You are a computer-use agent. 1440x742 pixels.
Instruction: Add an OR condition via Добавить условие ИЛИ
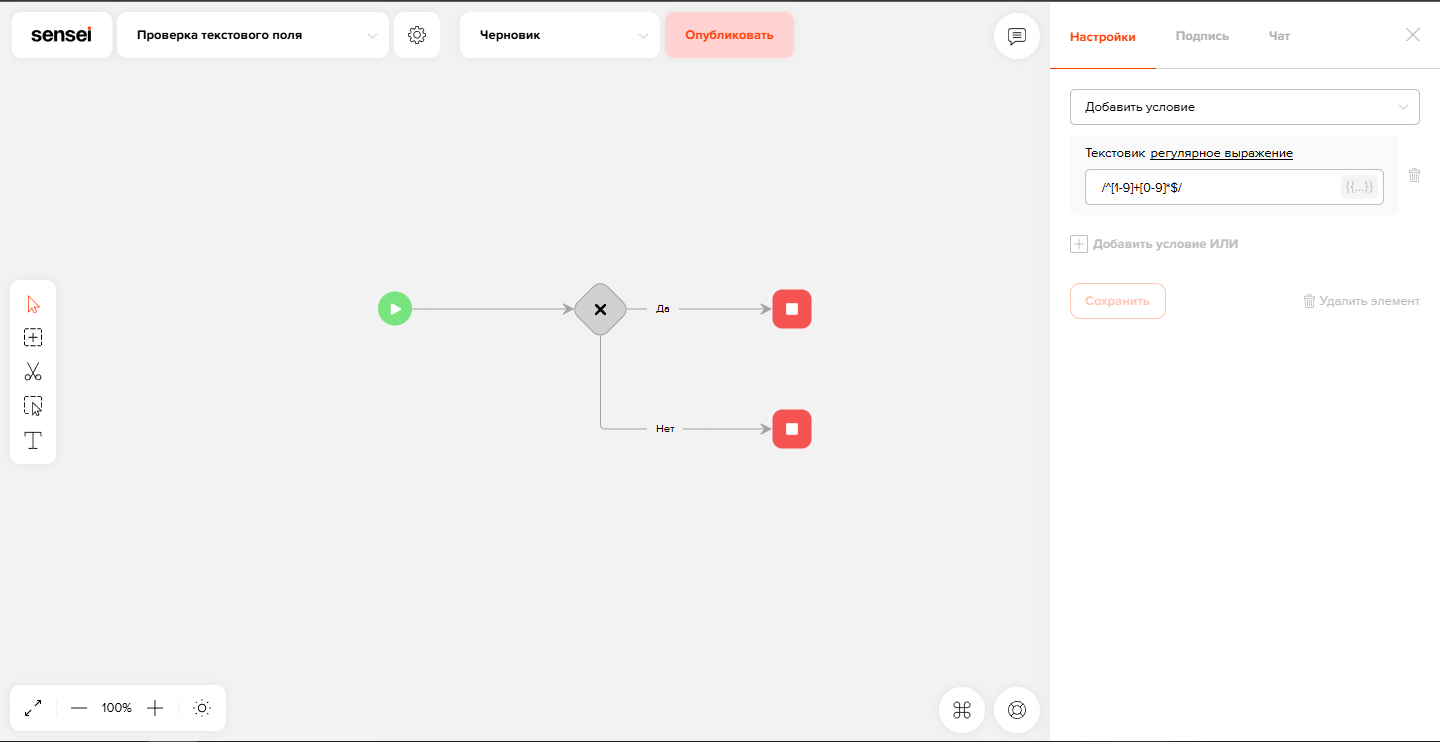coord(1154,244)
